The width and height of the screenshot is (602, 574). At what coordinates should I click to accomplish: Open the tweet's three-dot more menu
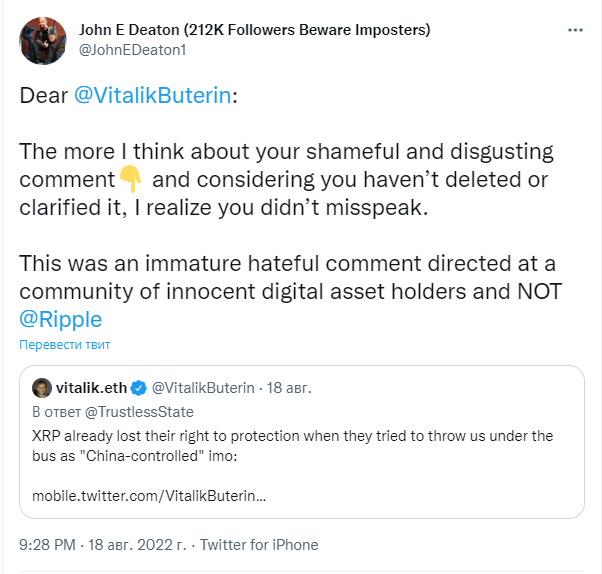tap(575, 30)
